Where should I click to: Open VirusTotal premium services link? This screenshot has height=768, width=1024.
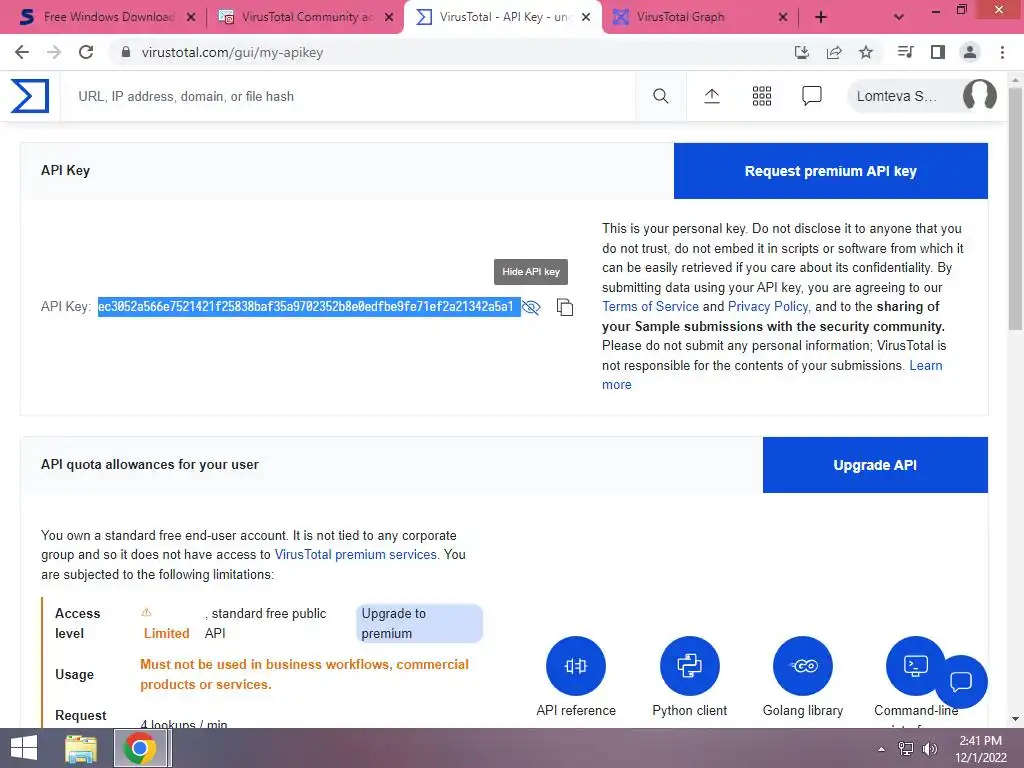click(355, 554)
